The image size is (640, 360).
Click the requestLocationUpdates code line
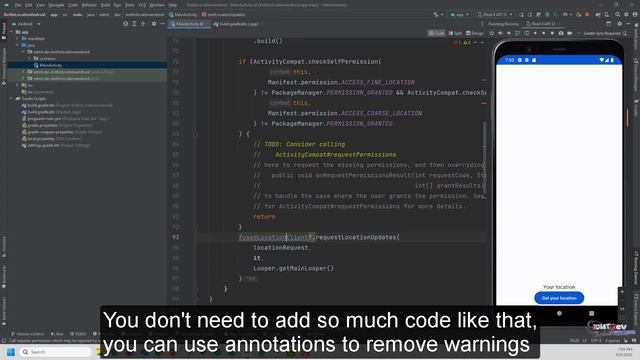click(319, 237)
